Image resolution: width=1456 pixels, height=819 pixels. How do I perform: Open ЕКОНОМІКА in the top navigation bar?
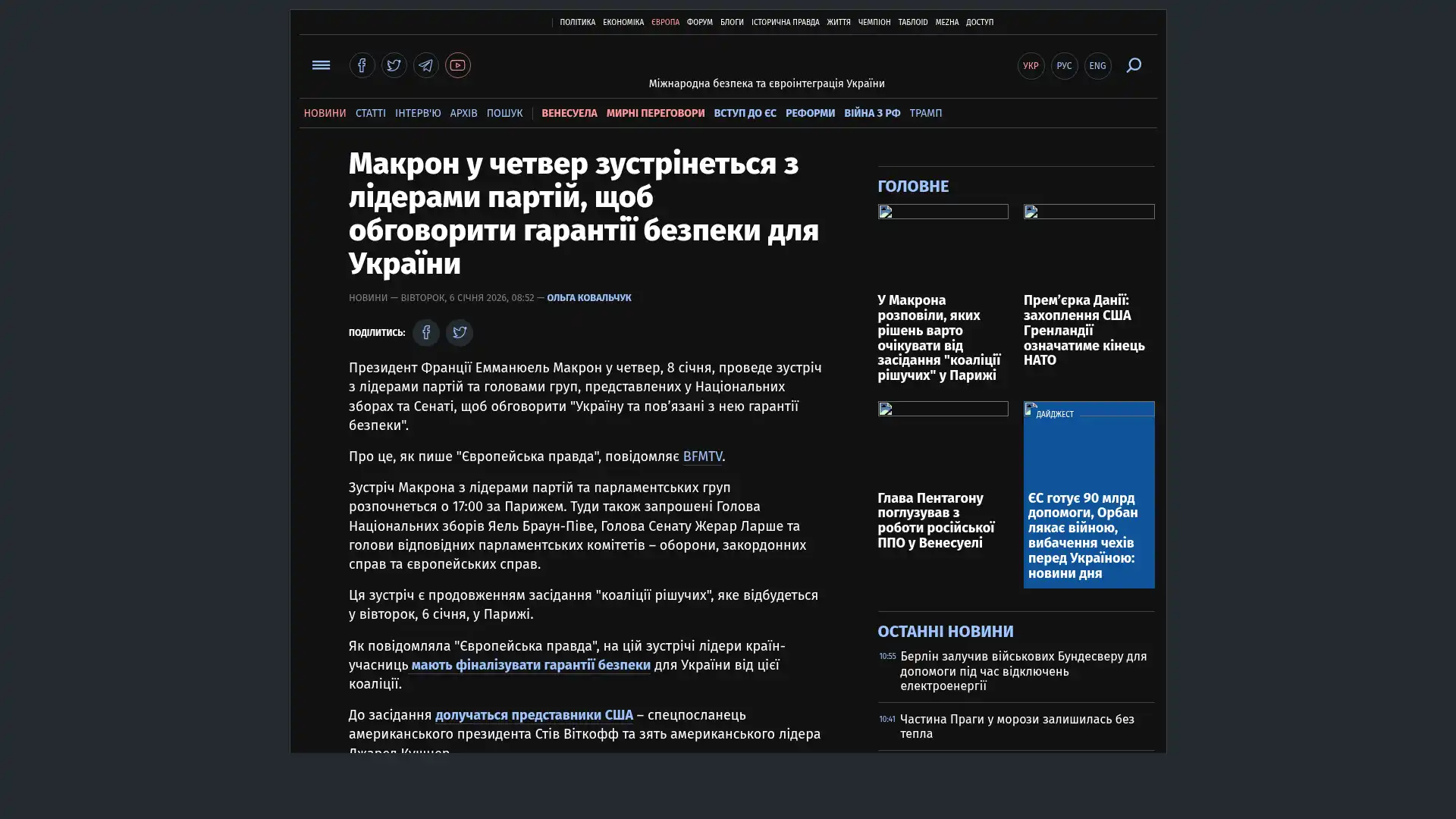[623, 23]
